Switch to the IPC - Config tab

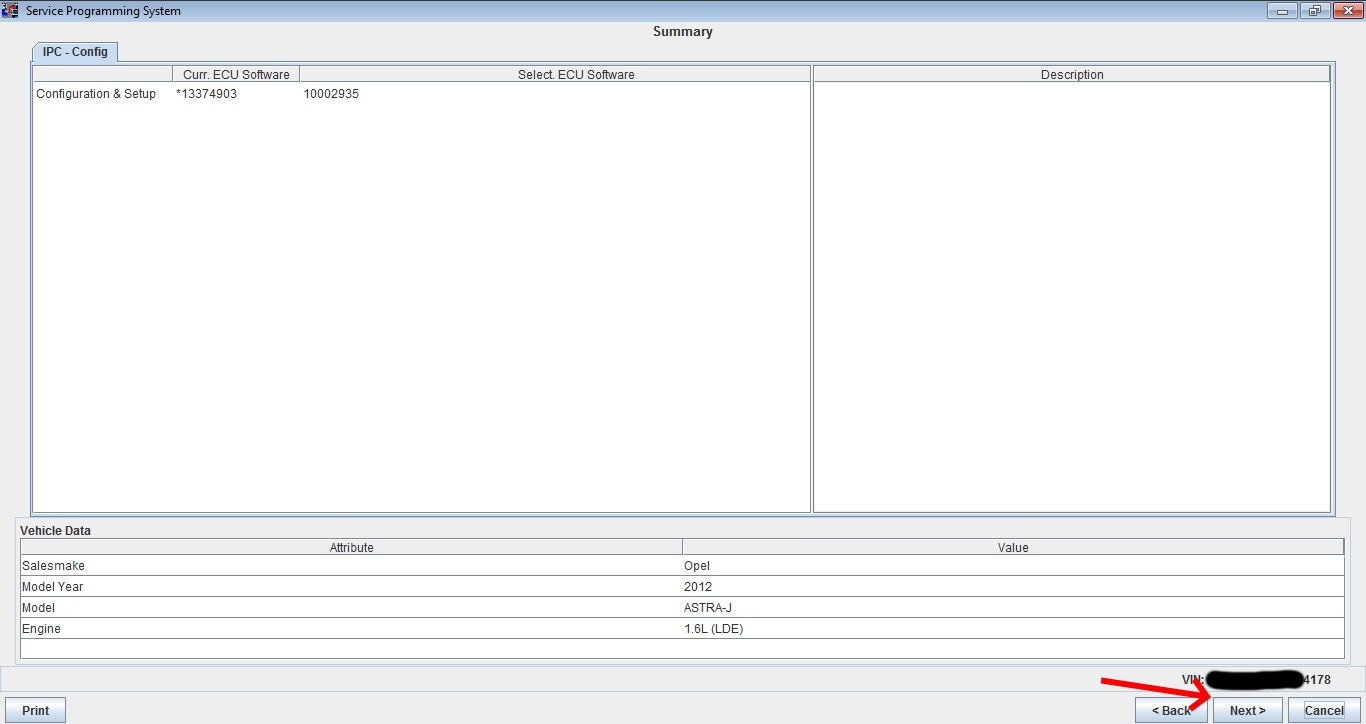point(75,52)
